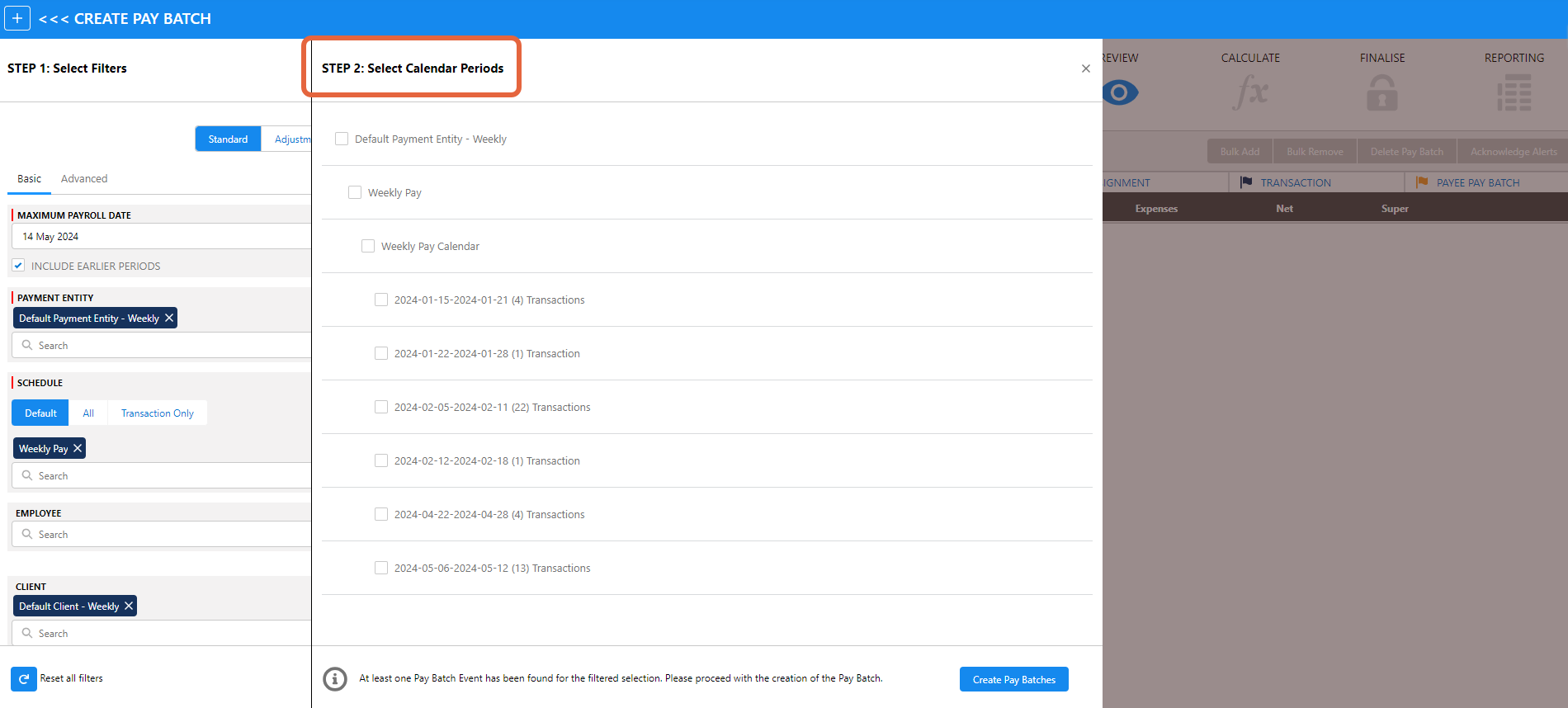Tick the 2024-05-06-2024-05-12 period checkbox

pyautogui.click(x=381, y=568)
